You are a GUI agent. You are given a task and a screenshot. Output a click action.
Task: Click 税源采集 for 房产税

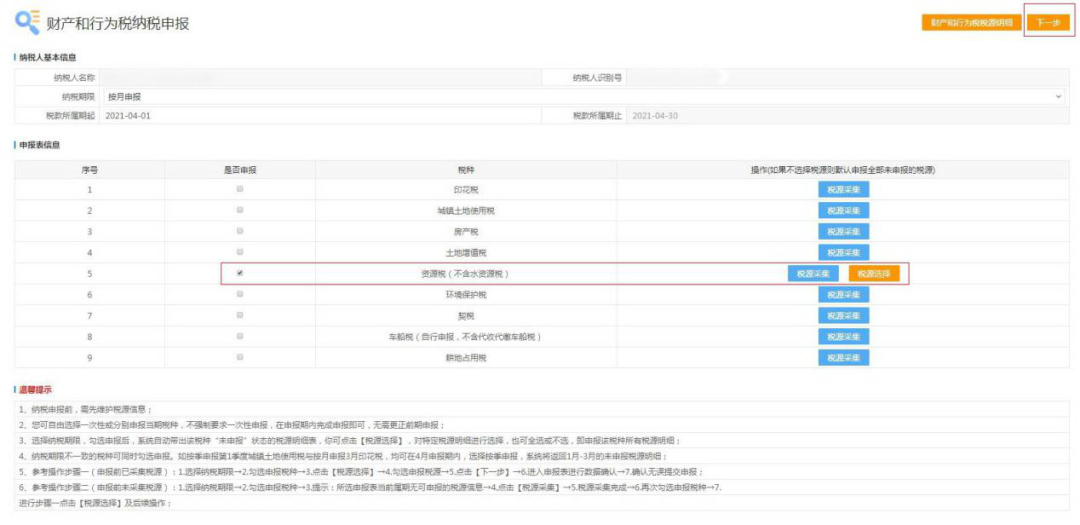click(x=843, y=231)
